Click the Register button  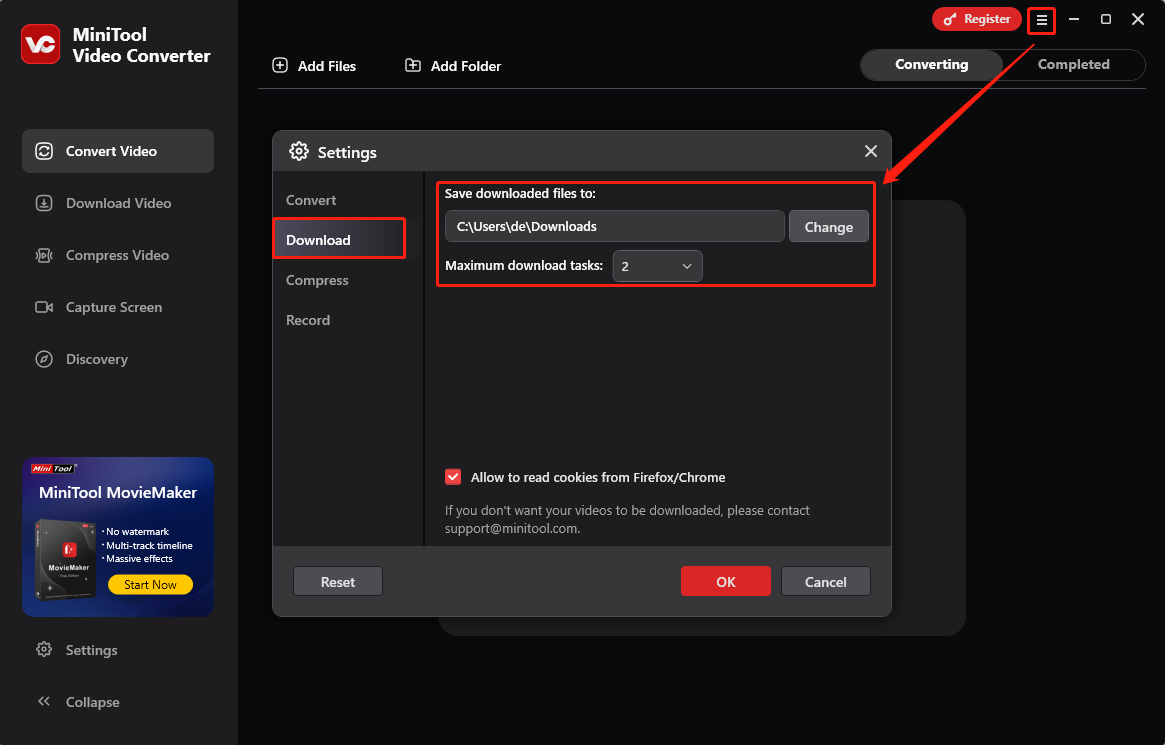tap(976, 19)
